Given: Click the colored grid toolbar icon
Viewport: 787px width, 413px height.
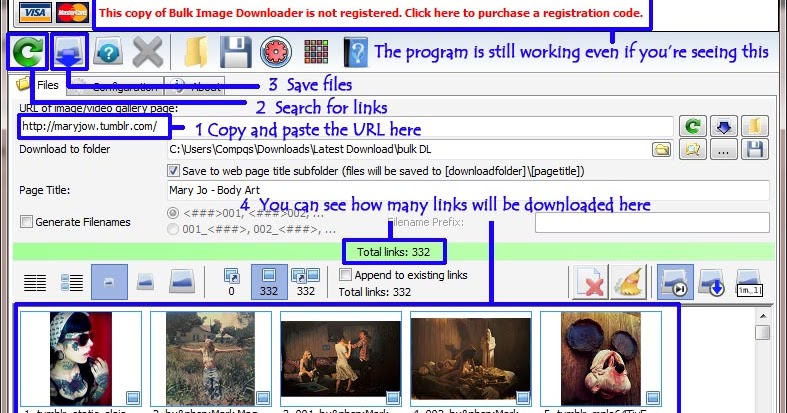Looking at the screenshot, I should [x=316, y=52].
